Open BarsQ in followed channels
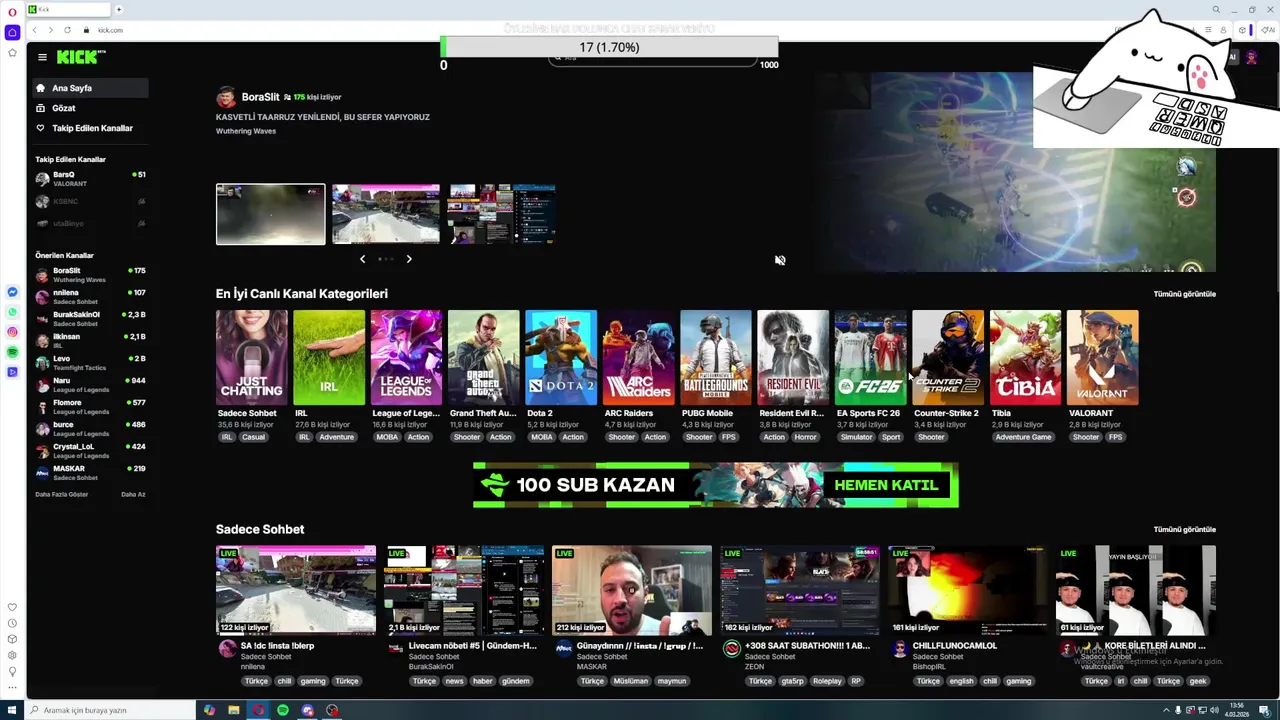 coord(90,179)
